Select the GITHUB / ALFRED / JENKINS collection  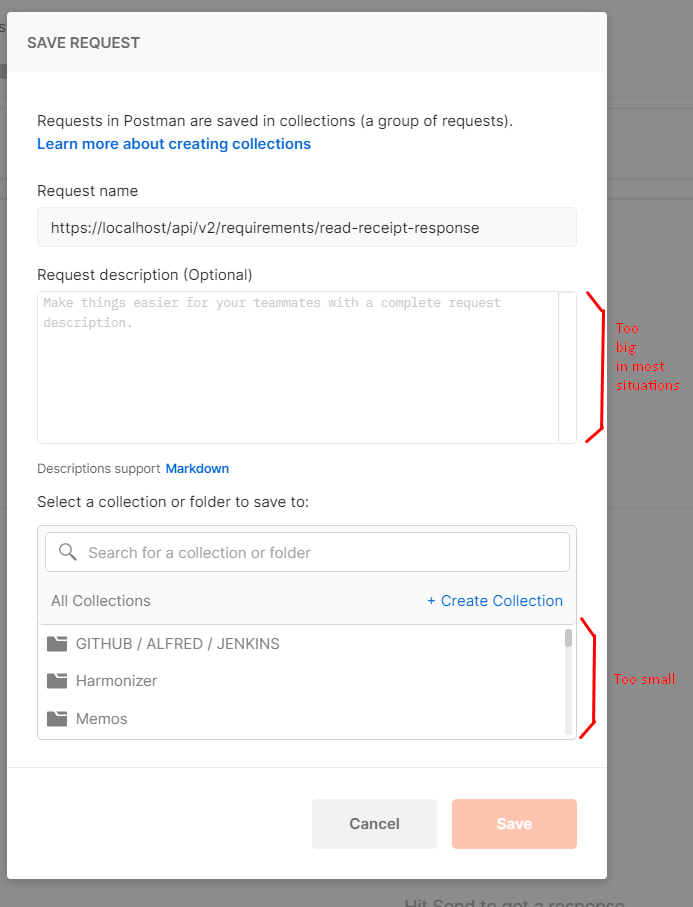click(175, 643)
